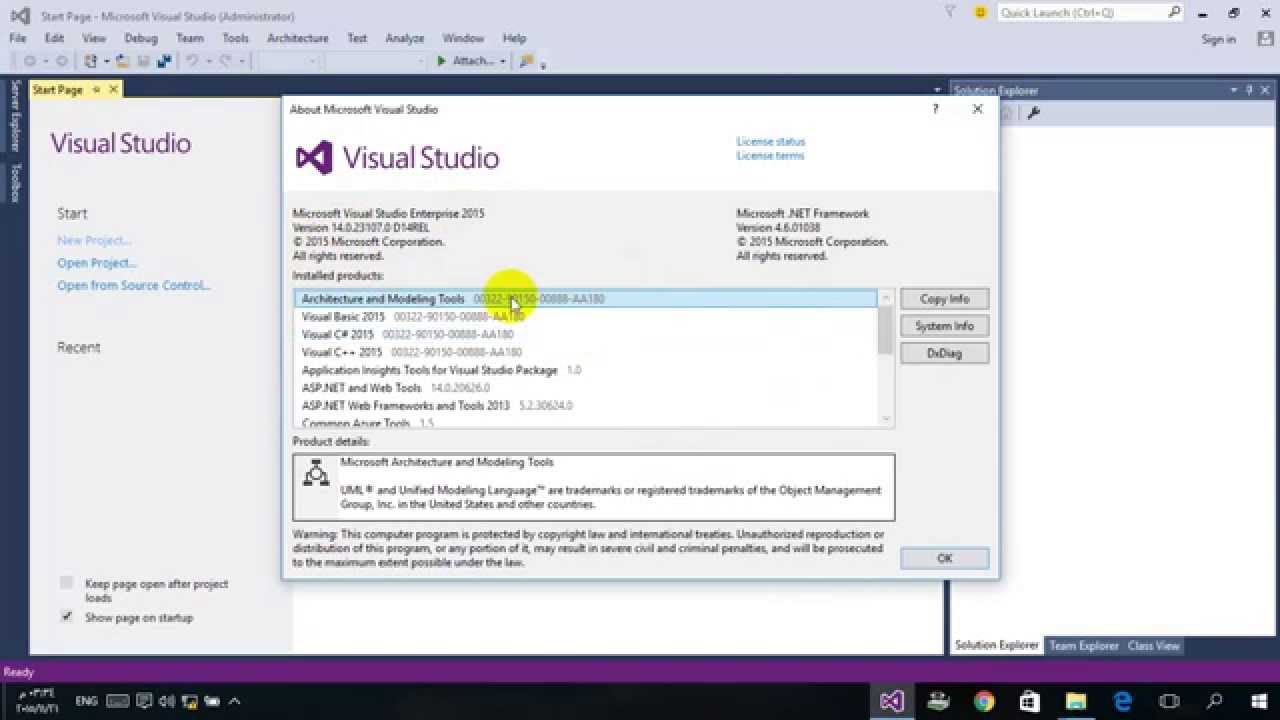Click the Redo toolbar icon
Image resolution: width=1280 pixels, height=720 pixels.
coord(226,61)
